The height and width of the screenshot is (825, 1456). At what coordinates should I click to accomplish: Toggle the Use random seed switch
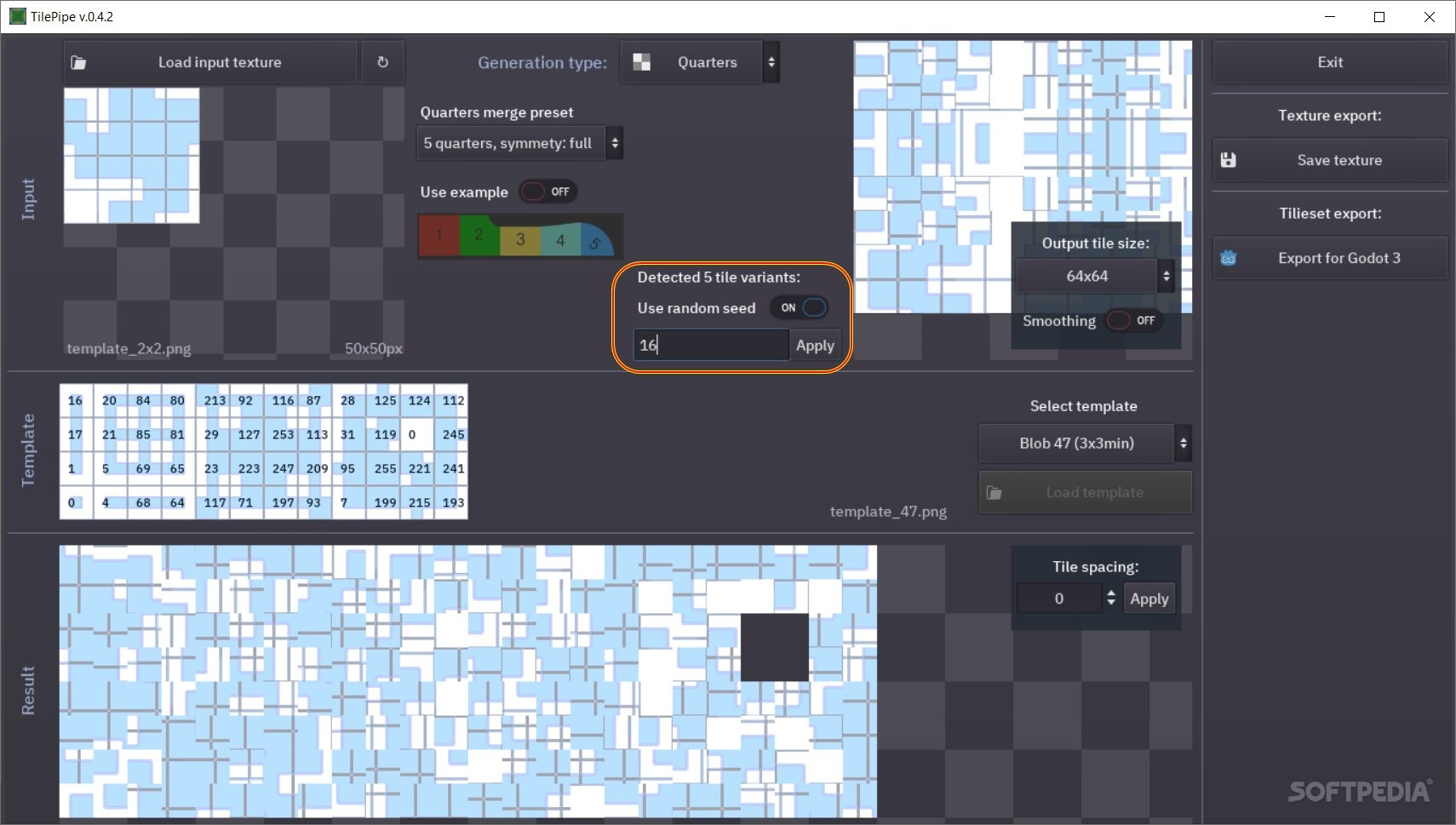click(800, 307)
